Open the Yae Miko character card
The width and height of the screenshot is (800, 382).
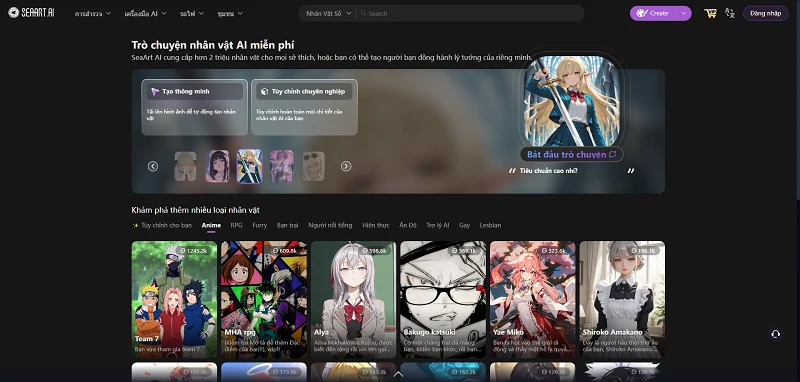click(x=533, y=299)
